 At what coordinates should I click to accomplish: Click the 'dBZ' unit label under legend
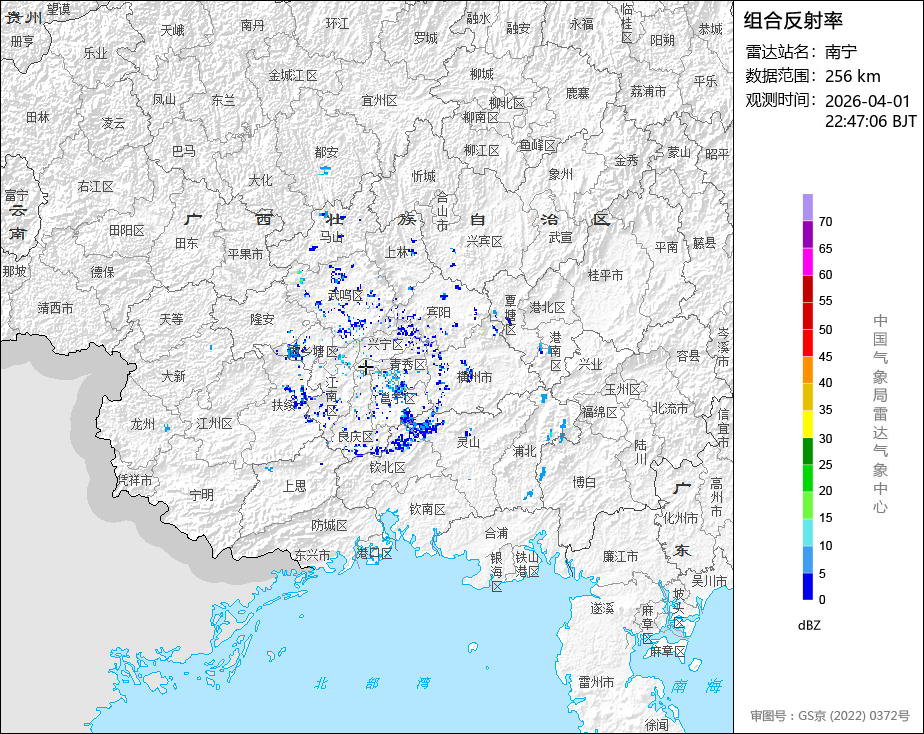tap(809, 625)
